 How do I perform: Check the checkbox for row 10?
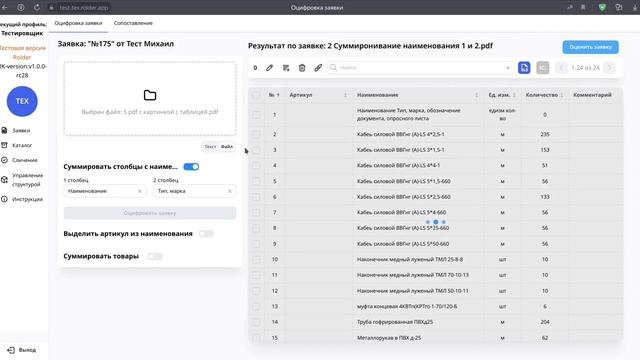(256, 260)
